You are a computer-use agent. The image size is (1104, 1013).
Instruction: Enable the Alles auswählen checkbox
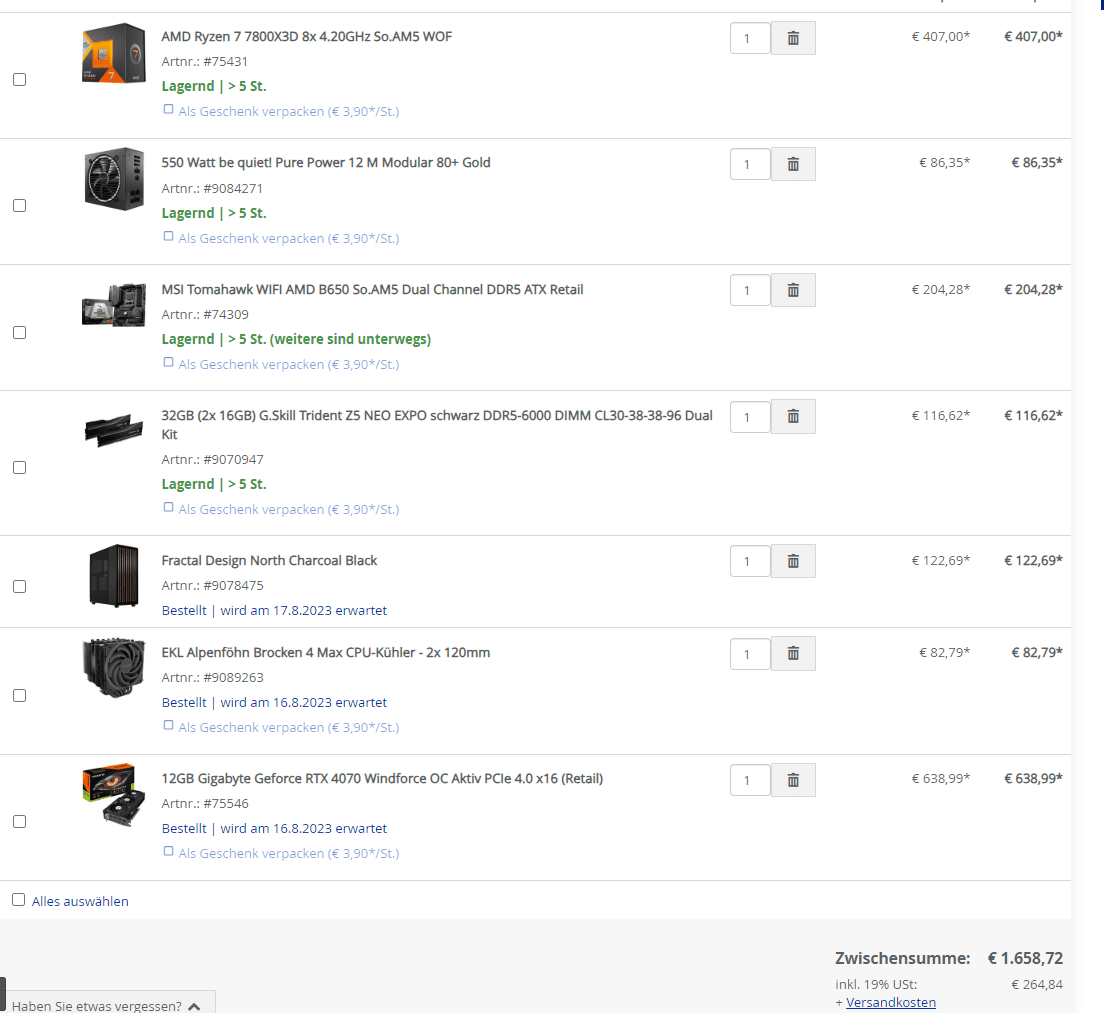18,900
